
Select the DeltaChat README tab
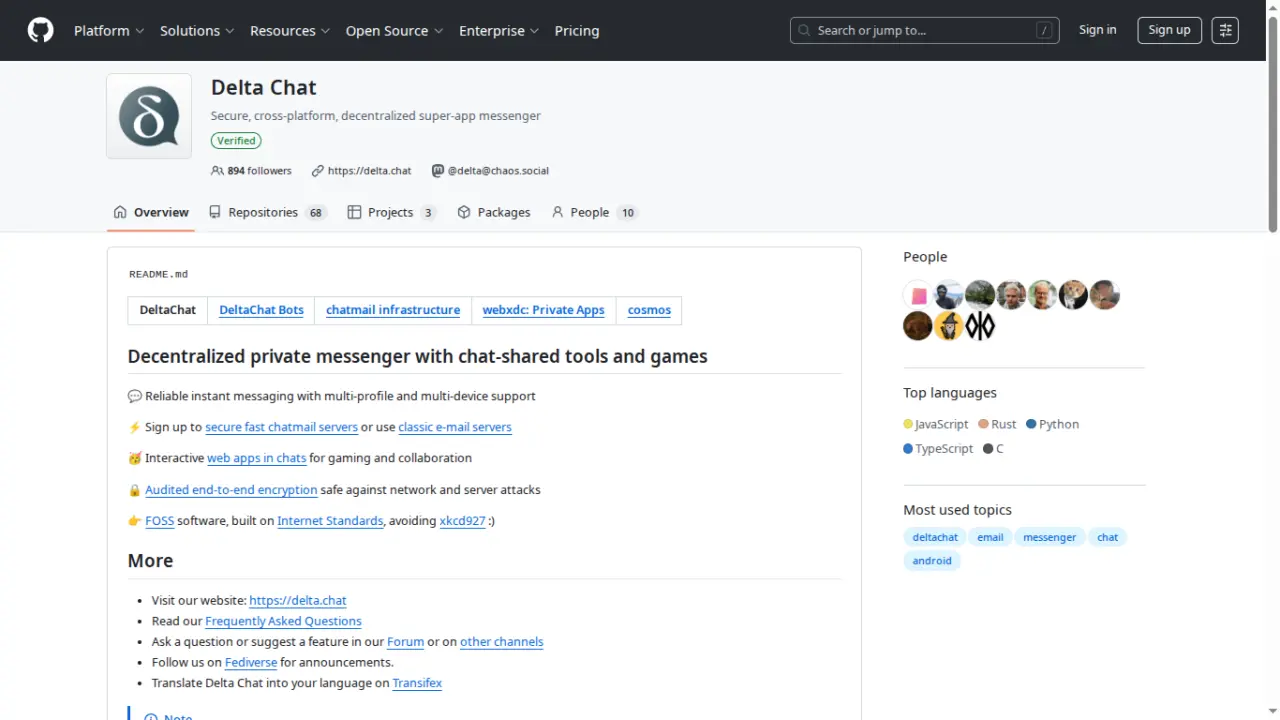[168, 310]
